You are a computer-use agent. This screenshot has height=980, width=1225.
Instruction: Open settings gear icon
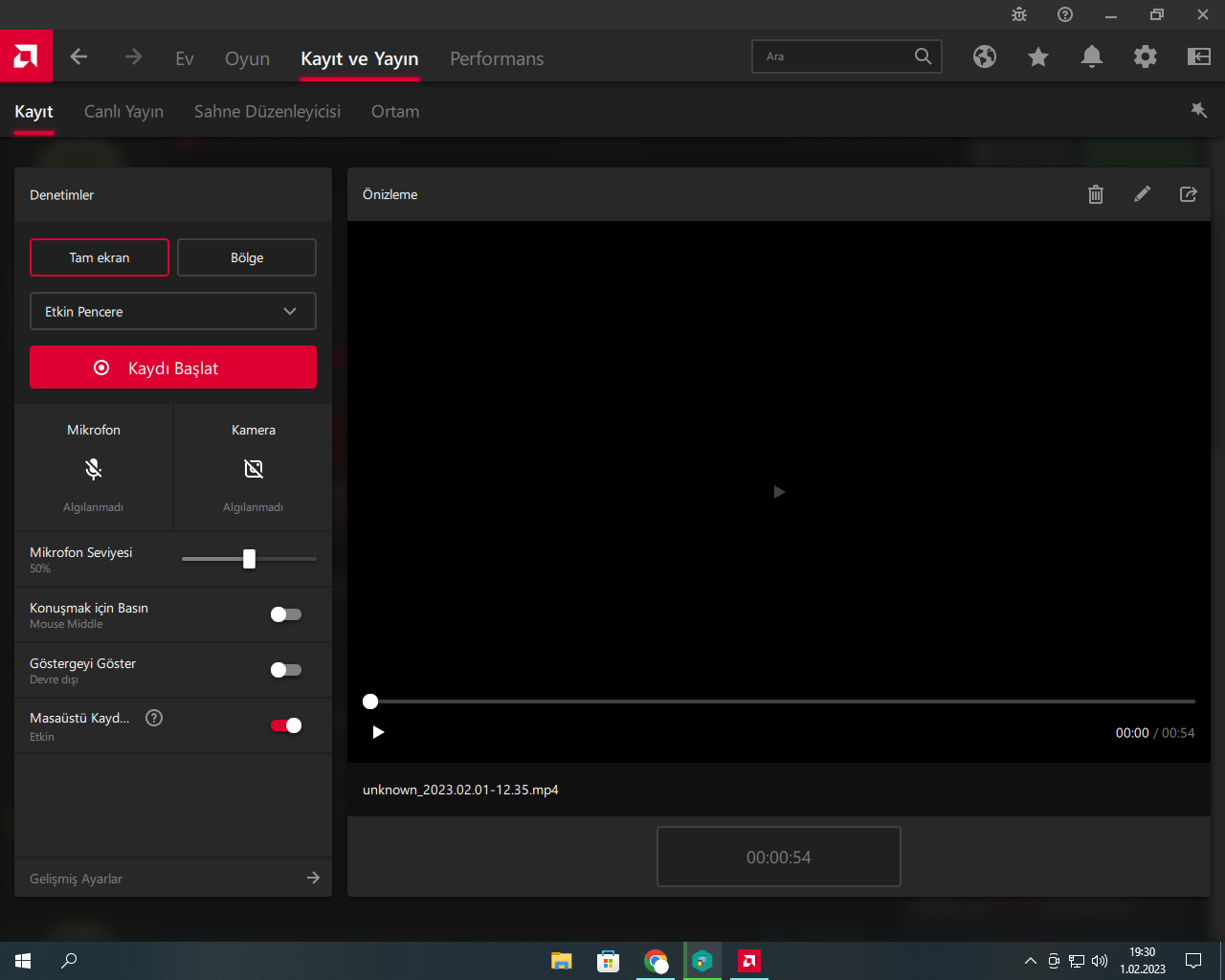tap(1146, 57)
